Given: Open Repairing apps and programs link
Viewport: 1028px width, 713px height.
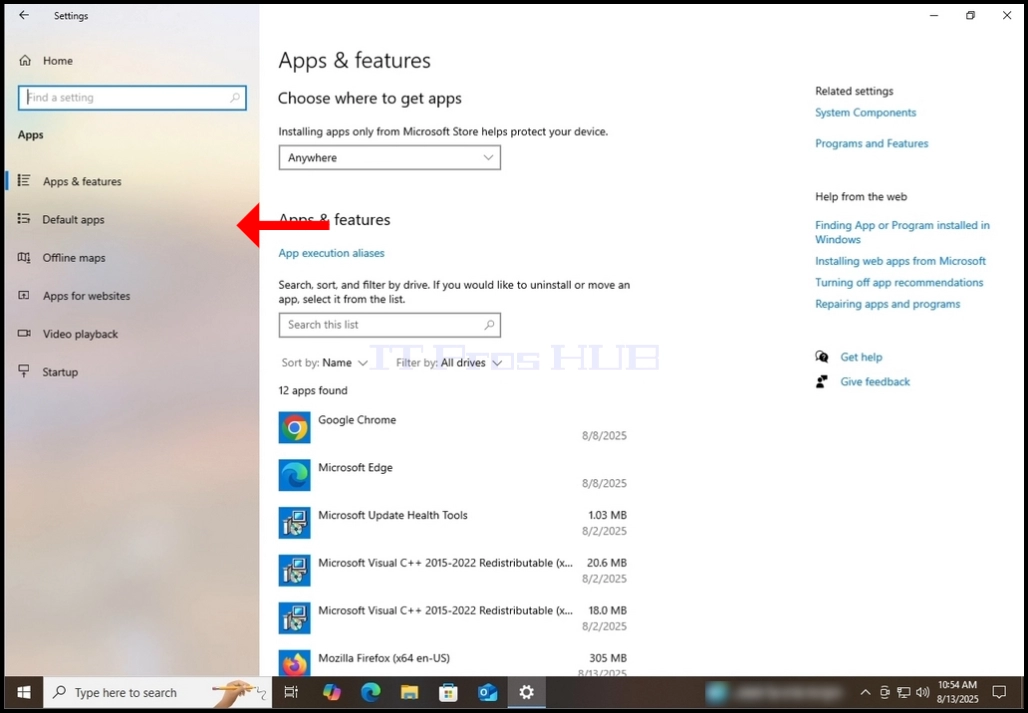Looking at the screenshot, I should 887,304.
